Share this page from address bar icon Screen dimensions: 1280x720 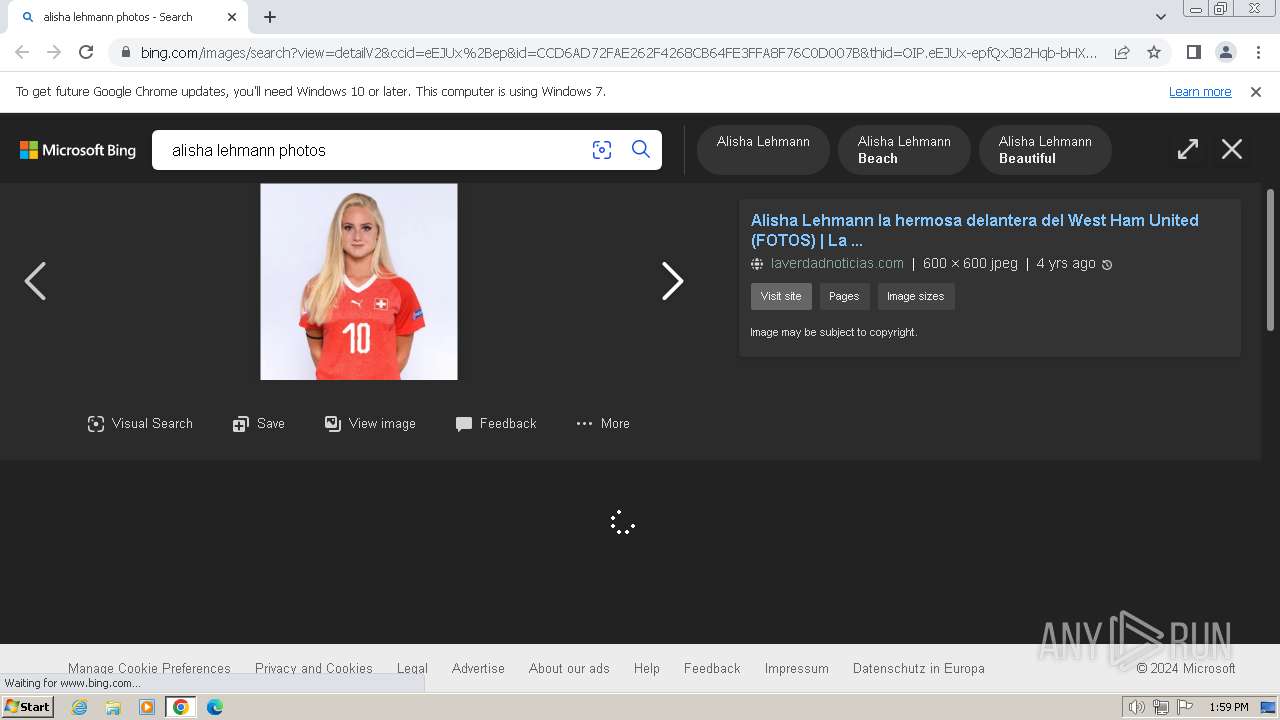[1122, 52]
